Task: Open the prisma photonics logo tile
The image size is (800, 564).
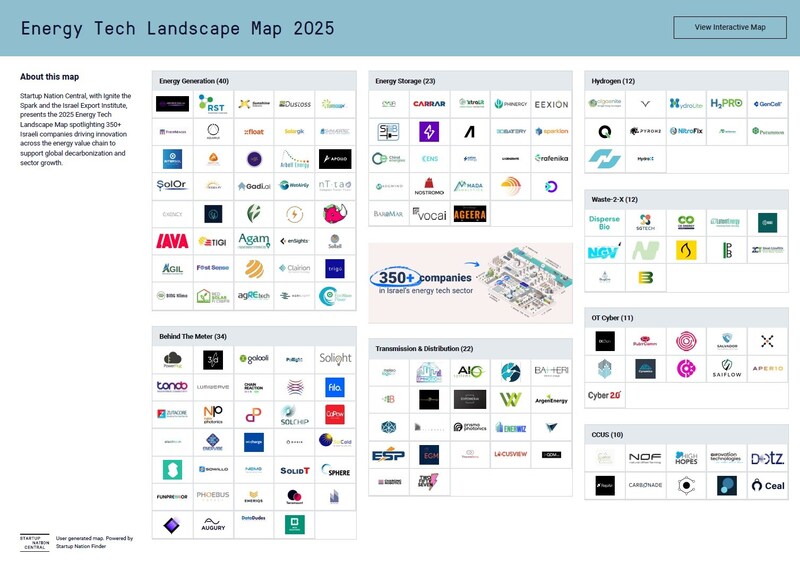Action: pyautogui.click(x=470, y=427)
